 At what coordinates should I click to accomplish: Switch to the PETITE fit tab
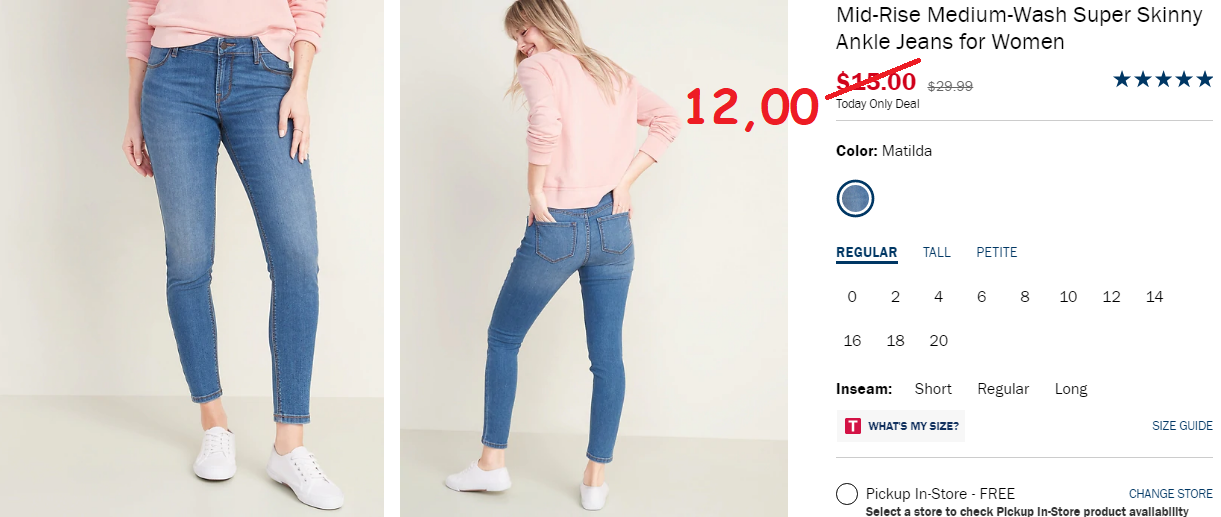tap(996, 252)
